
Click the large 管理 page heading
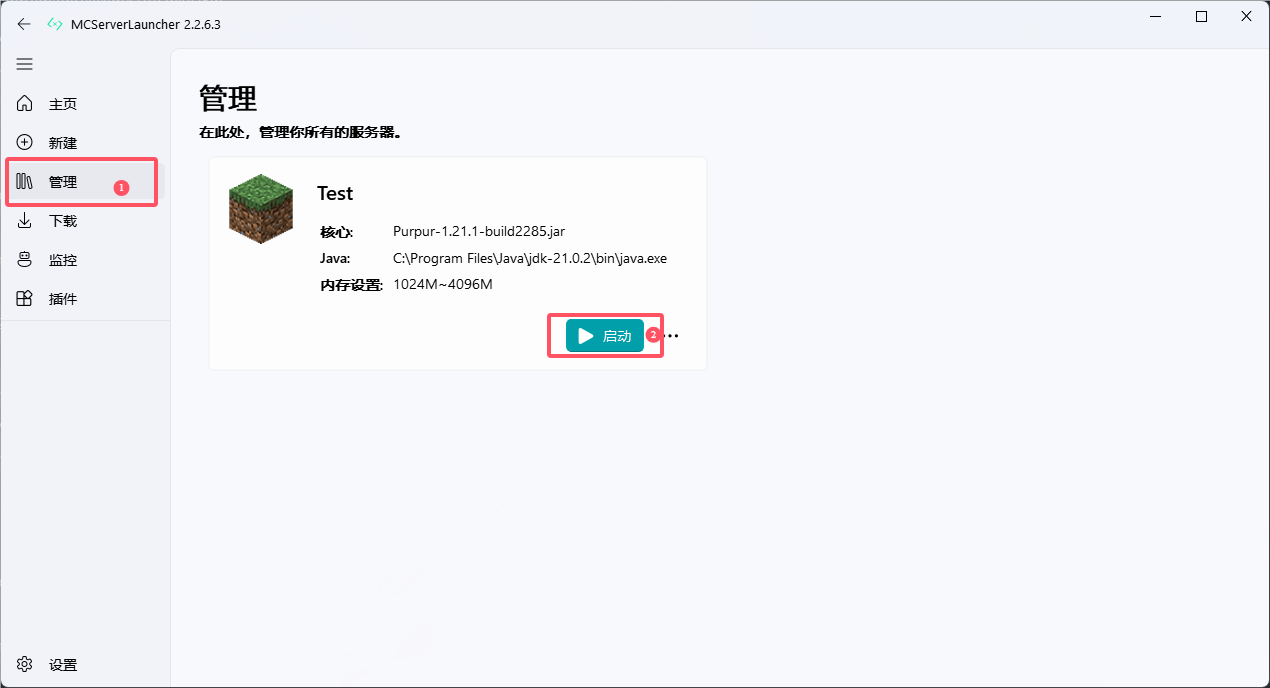point(228,98)
